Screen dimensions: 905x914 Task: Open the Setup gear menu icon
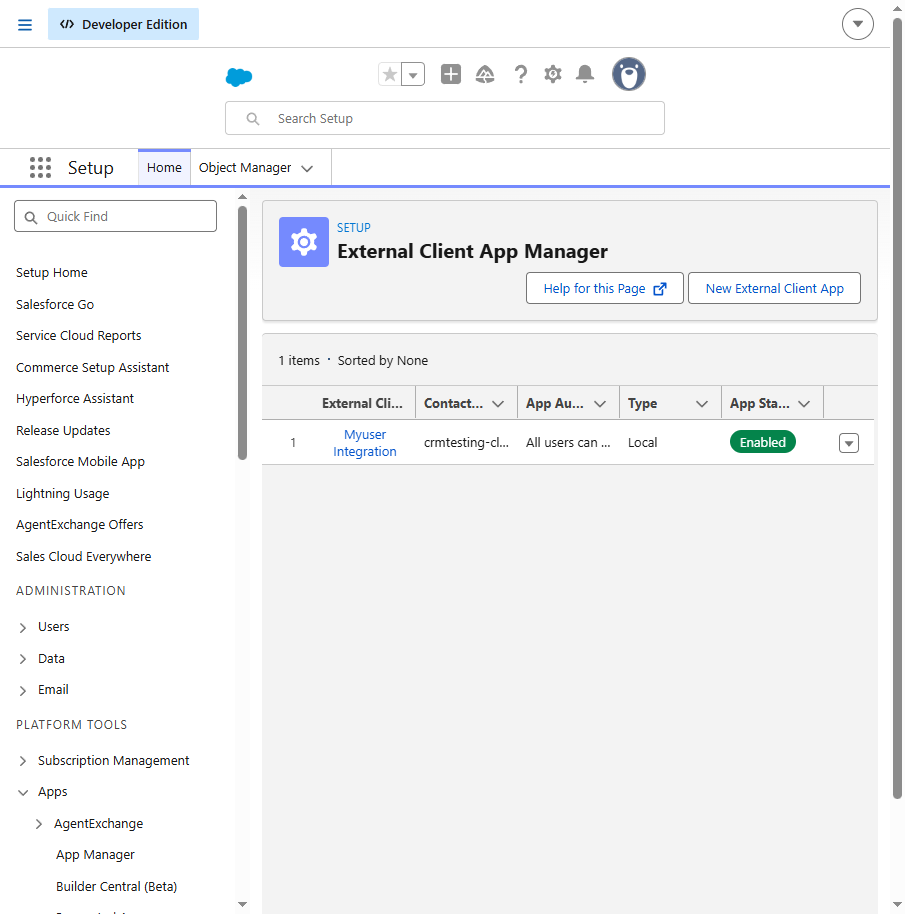pos(552,75)
